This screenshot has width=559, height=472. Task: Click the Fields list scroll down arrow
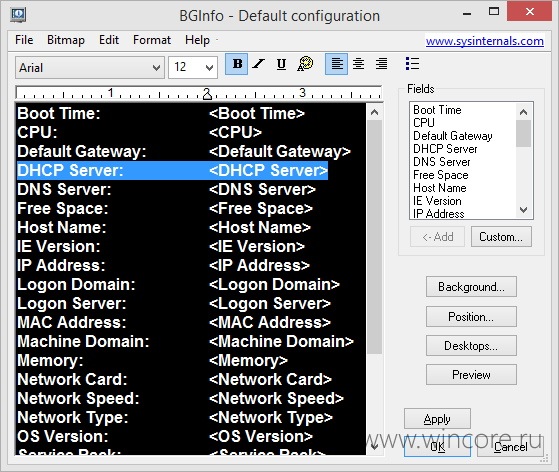tap(523, 210)
